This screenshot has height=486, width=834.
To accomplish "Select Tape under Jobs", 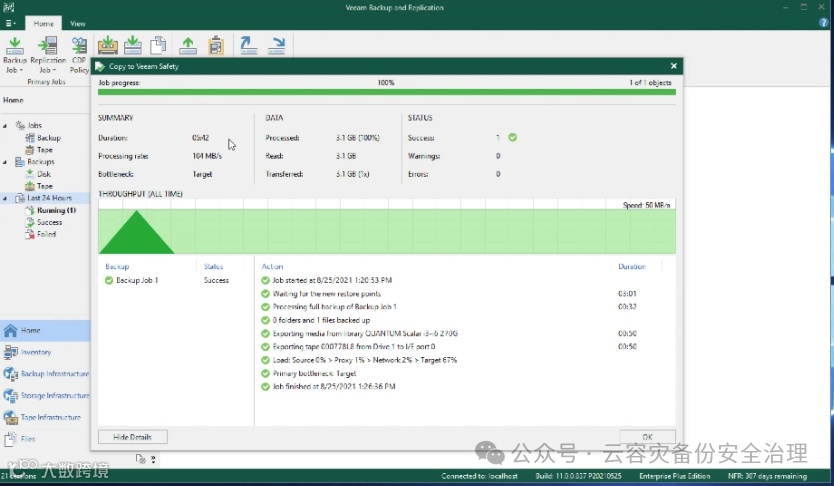I will tap(45, 150).
